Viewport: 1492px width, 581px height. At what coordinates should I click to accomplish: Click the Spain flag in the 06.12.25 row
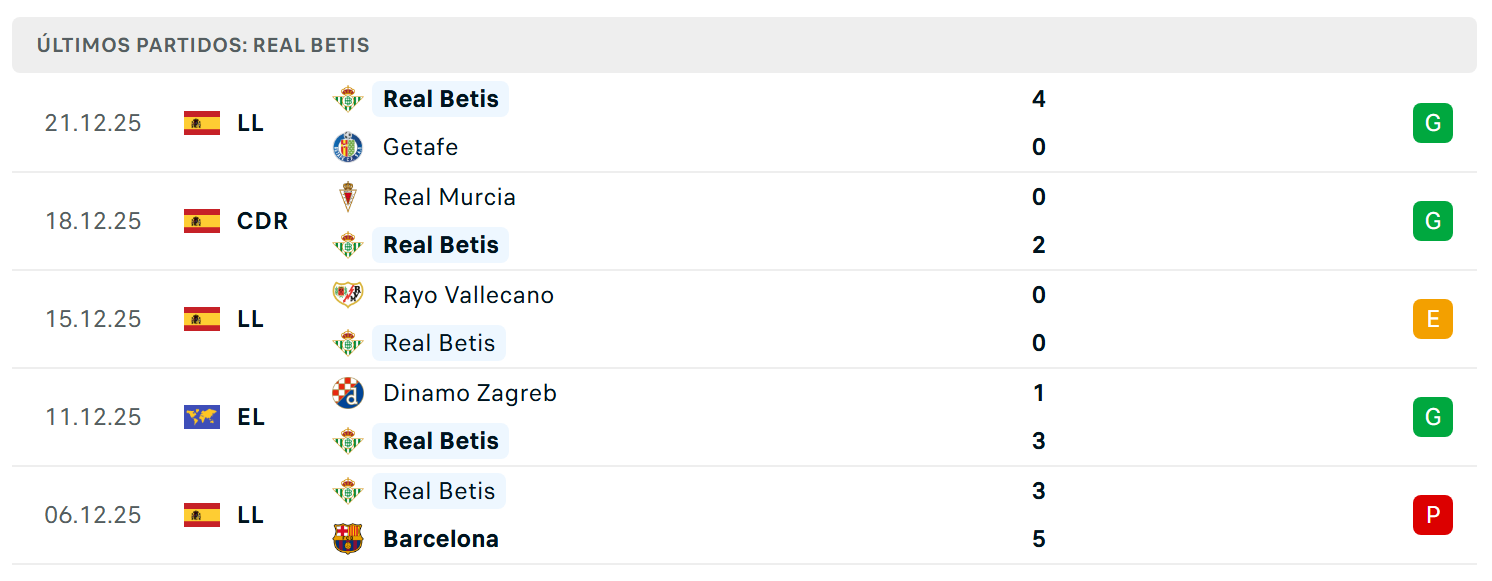(x=202, y=515)
